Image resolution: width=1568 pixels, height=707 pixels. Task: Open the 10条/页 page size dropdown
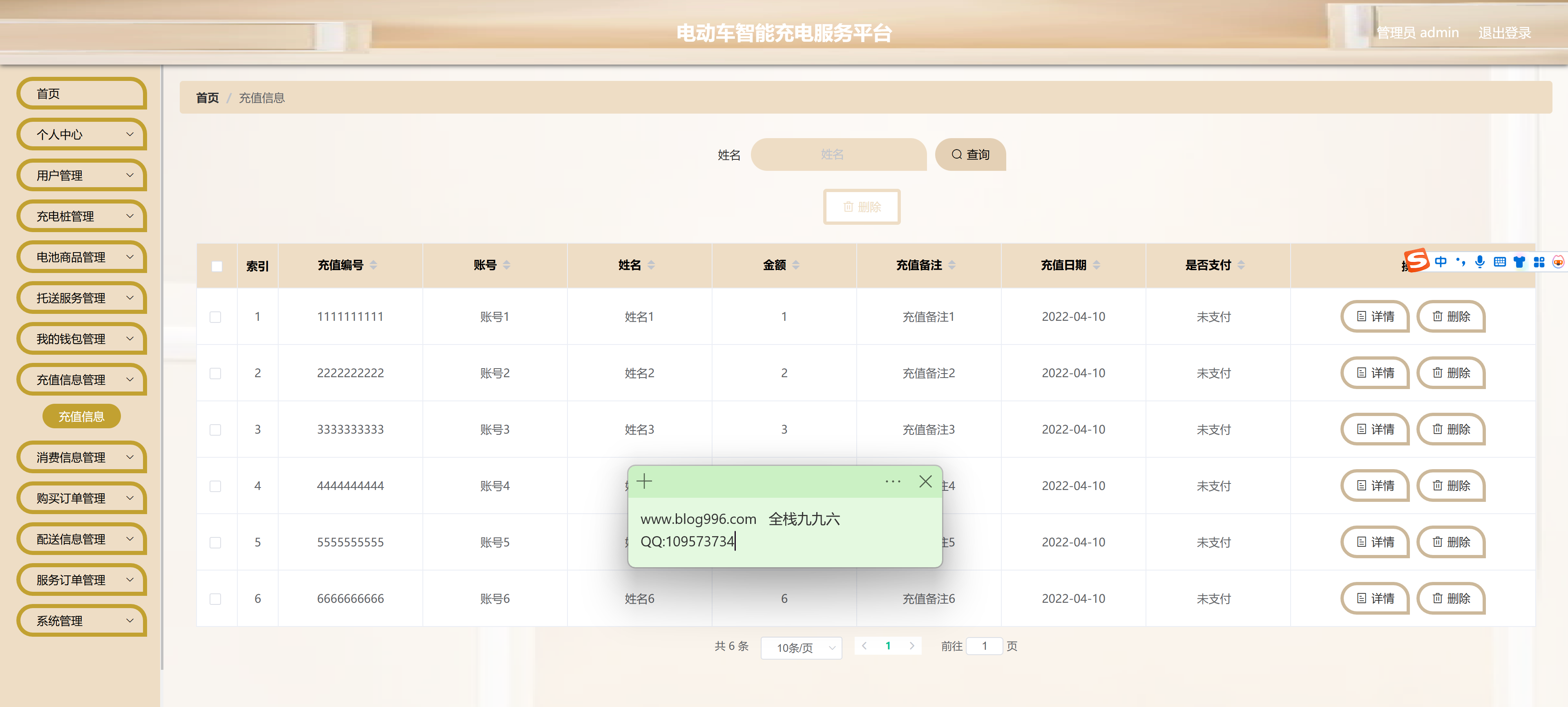click(x=801, y=647)
